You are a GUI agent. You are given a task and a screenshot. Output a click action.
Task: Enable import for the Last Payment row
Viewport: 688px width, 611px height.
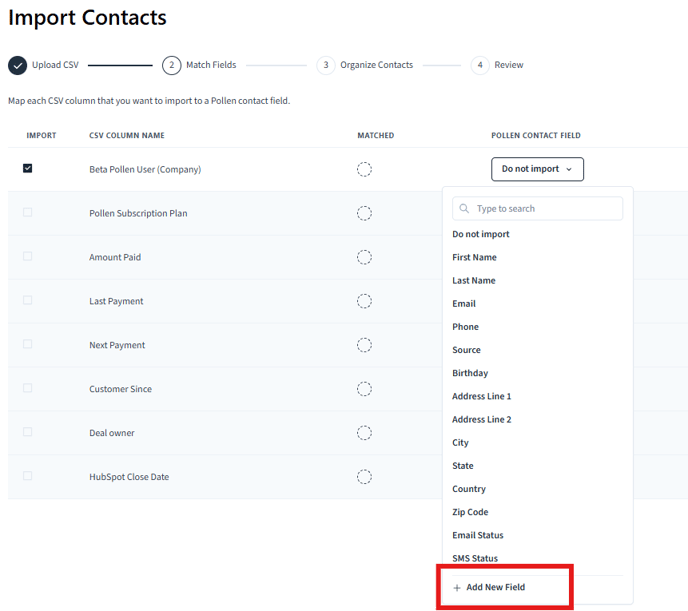click(x=28, y=300)
